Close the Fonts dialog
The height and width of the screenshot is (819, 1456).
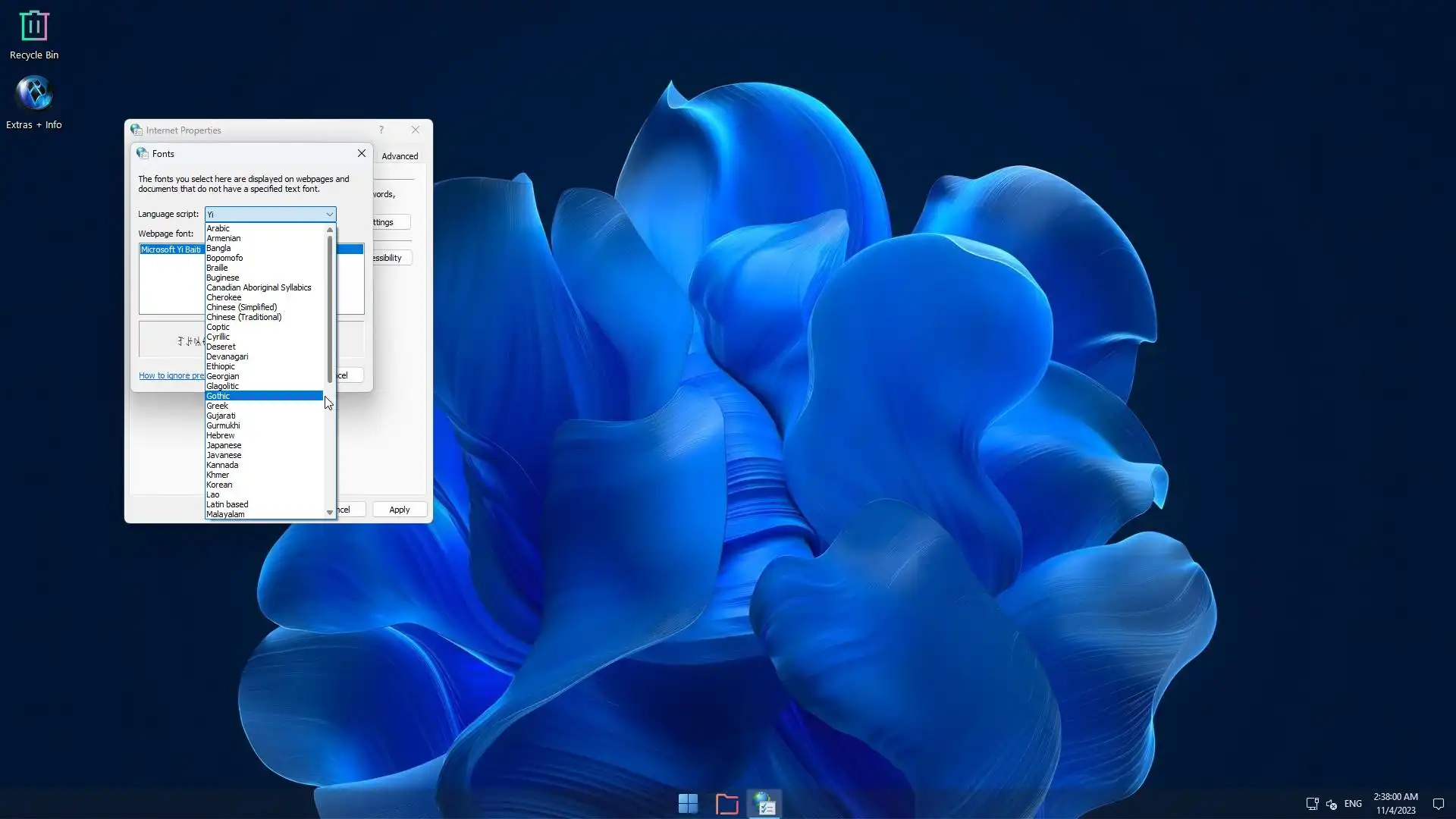pyautogui.click(x=362, y=153)
